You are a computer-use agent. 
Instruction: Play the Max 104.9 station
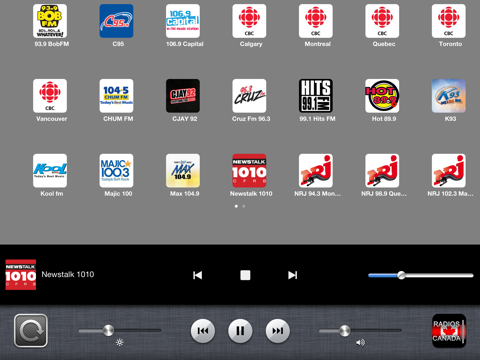tap(183, 171)
